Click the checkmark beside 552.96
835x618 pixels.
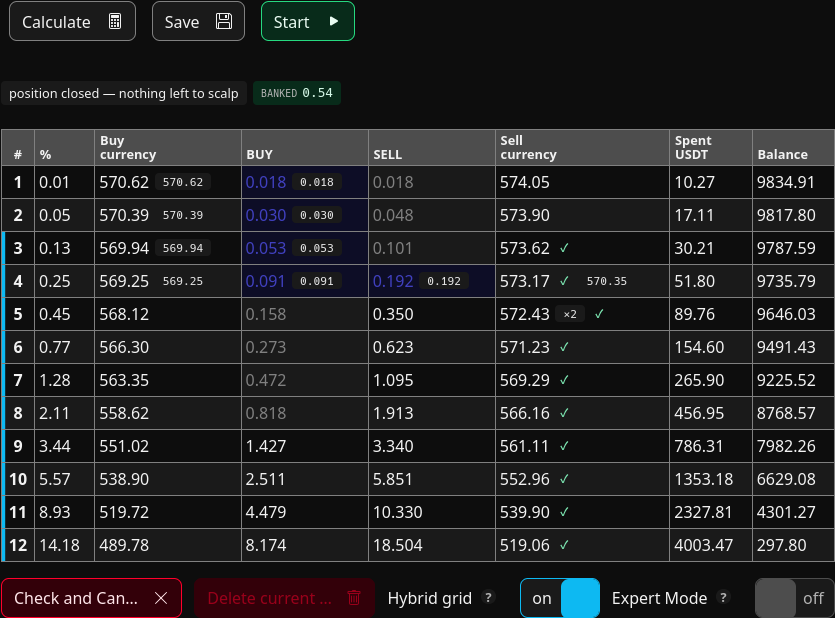564,479
